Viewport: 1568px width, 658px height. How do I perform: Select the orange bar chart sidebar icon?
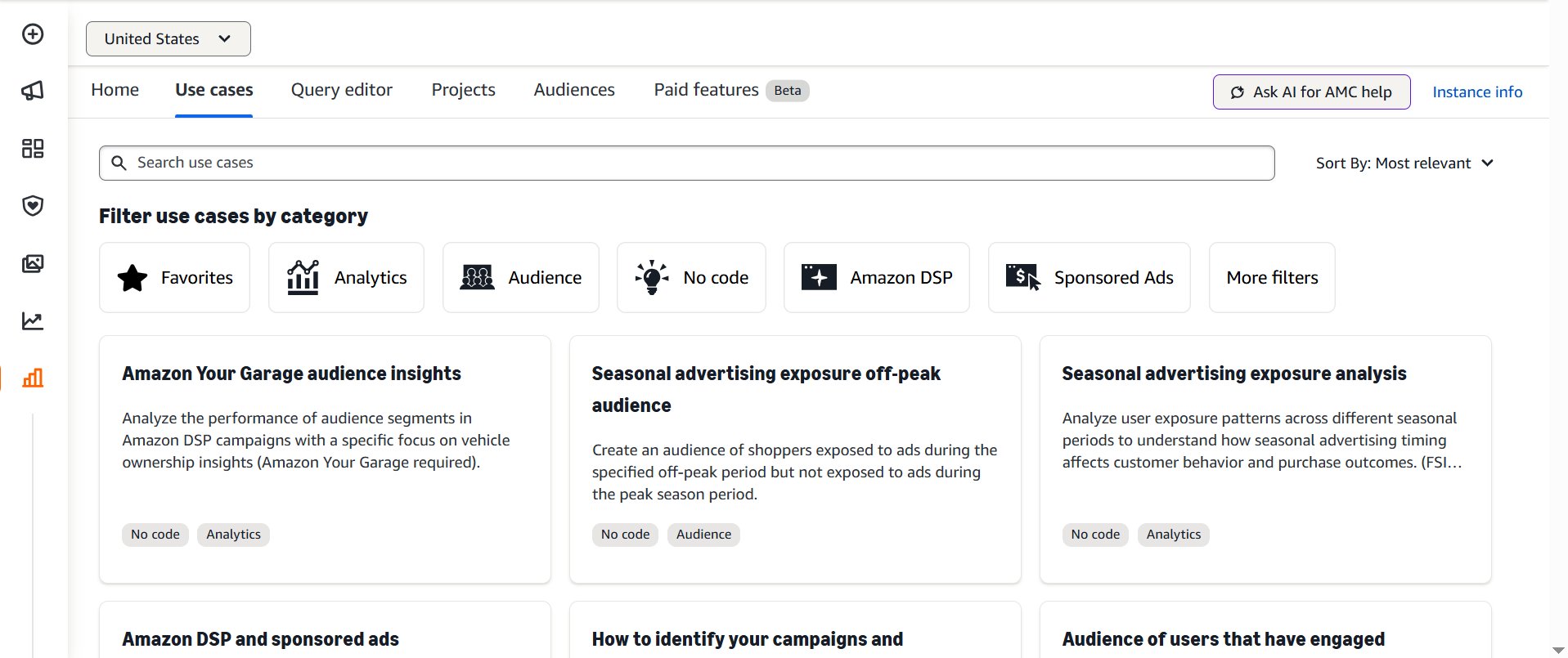33,378
